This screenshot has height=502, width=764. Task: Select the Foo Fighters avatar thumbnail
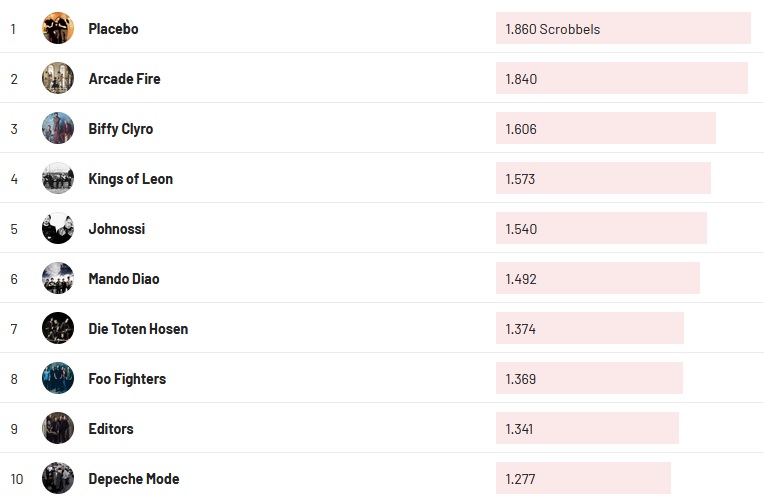pyautogui.click(x=58, y=378)
